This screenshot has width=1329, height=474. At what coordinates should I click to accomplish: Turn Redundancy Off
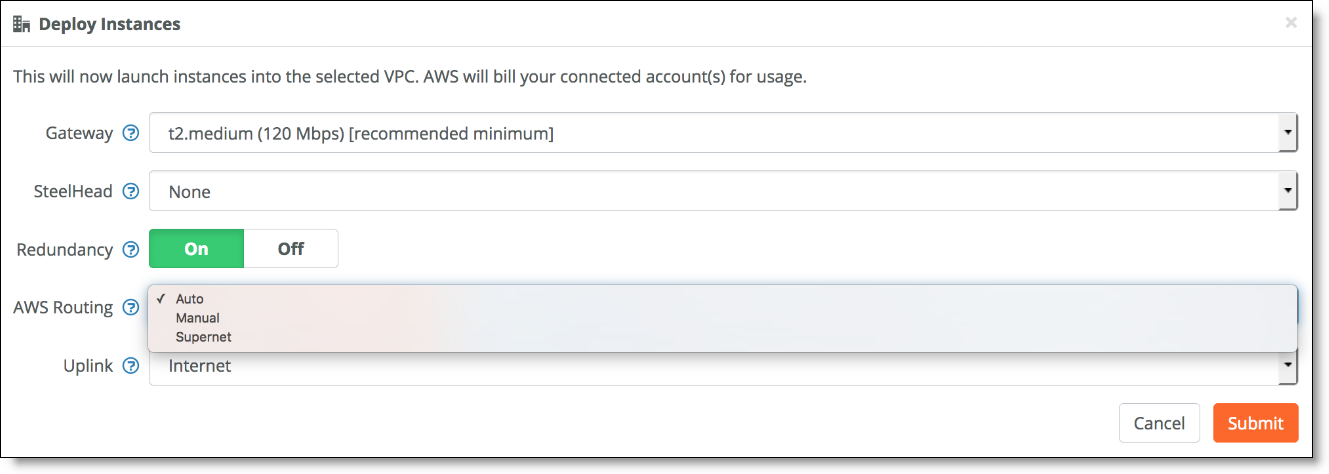pos(291,249)
